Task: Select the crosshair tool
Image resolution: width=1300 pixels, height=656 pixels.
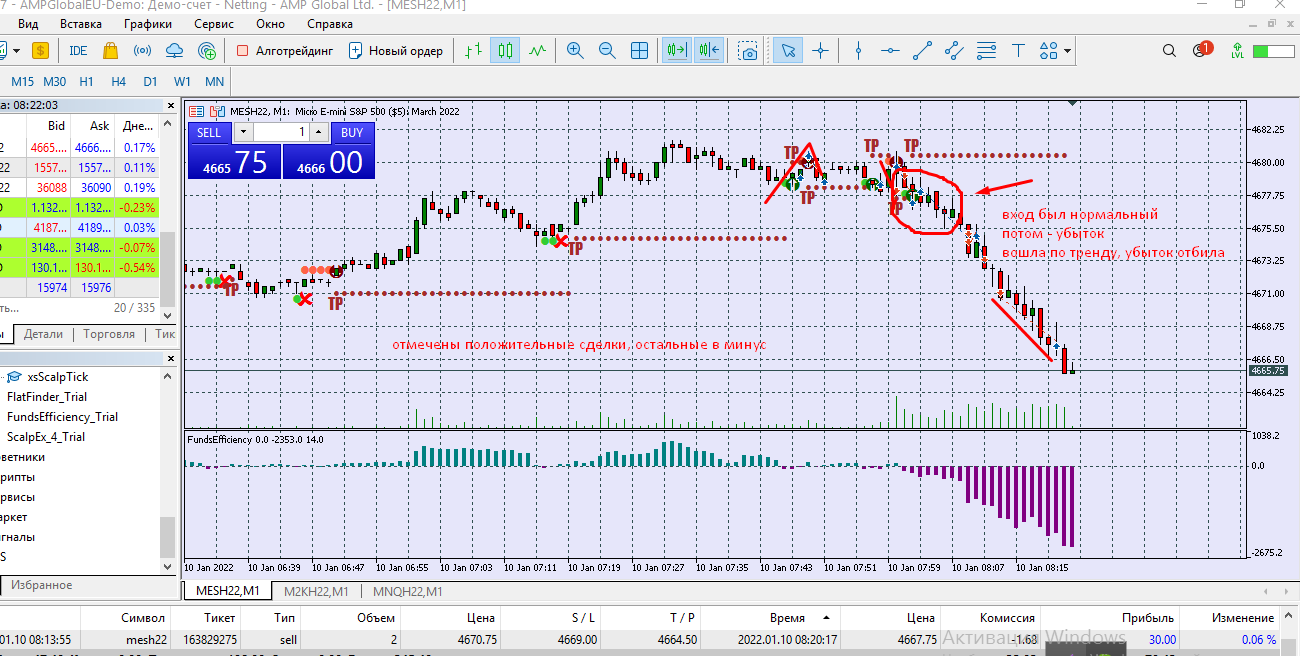Action: 821,50
